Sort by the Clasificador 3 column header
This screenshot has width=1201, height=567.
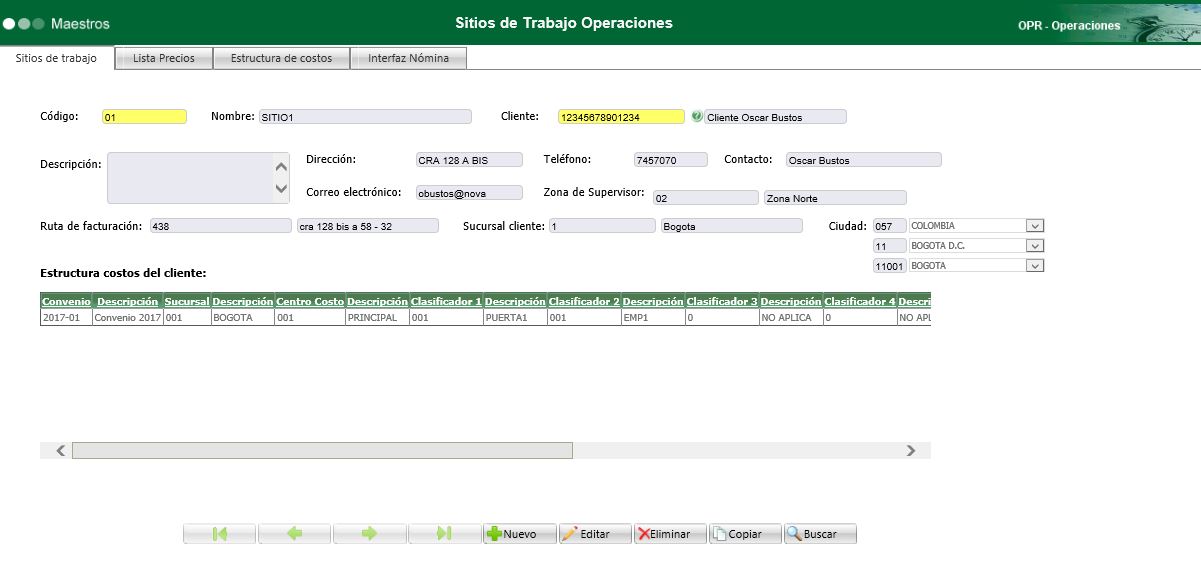(722, 301)
